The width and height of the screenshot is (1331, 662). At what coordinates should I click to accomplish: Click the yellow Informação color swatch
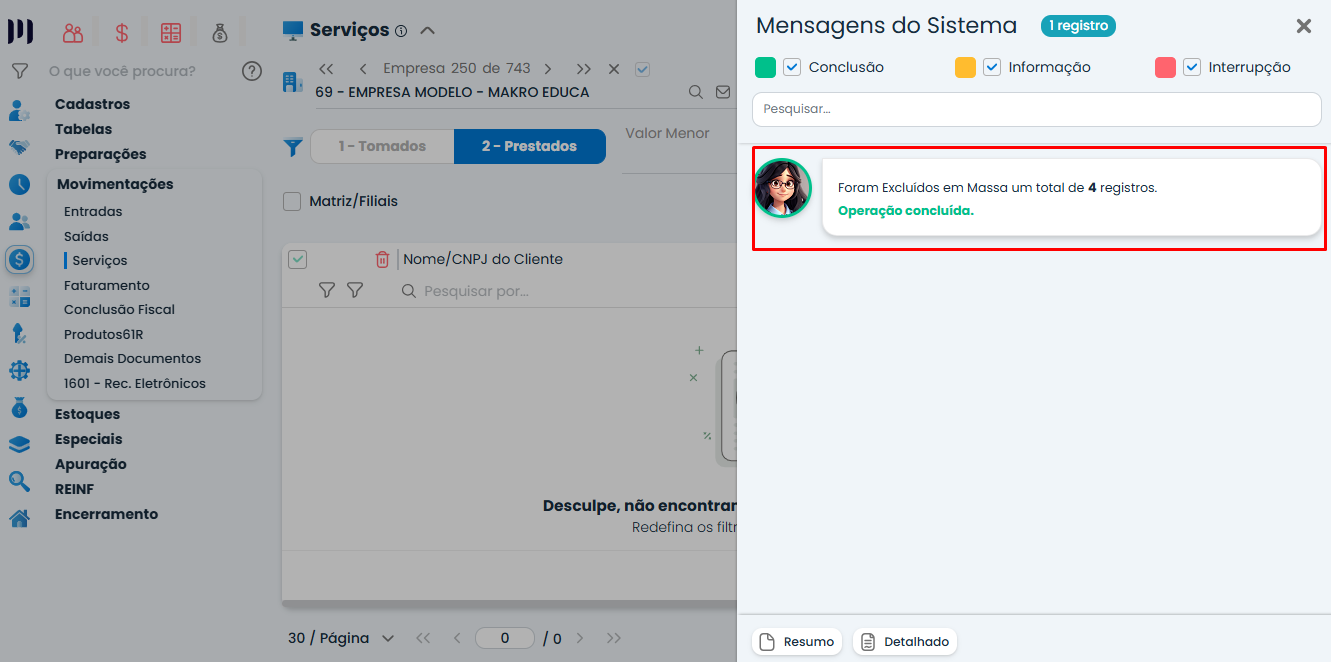(965, 68)
